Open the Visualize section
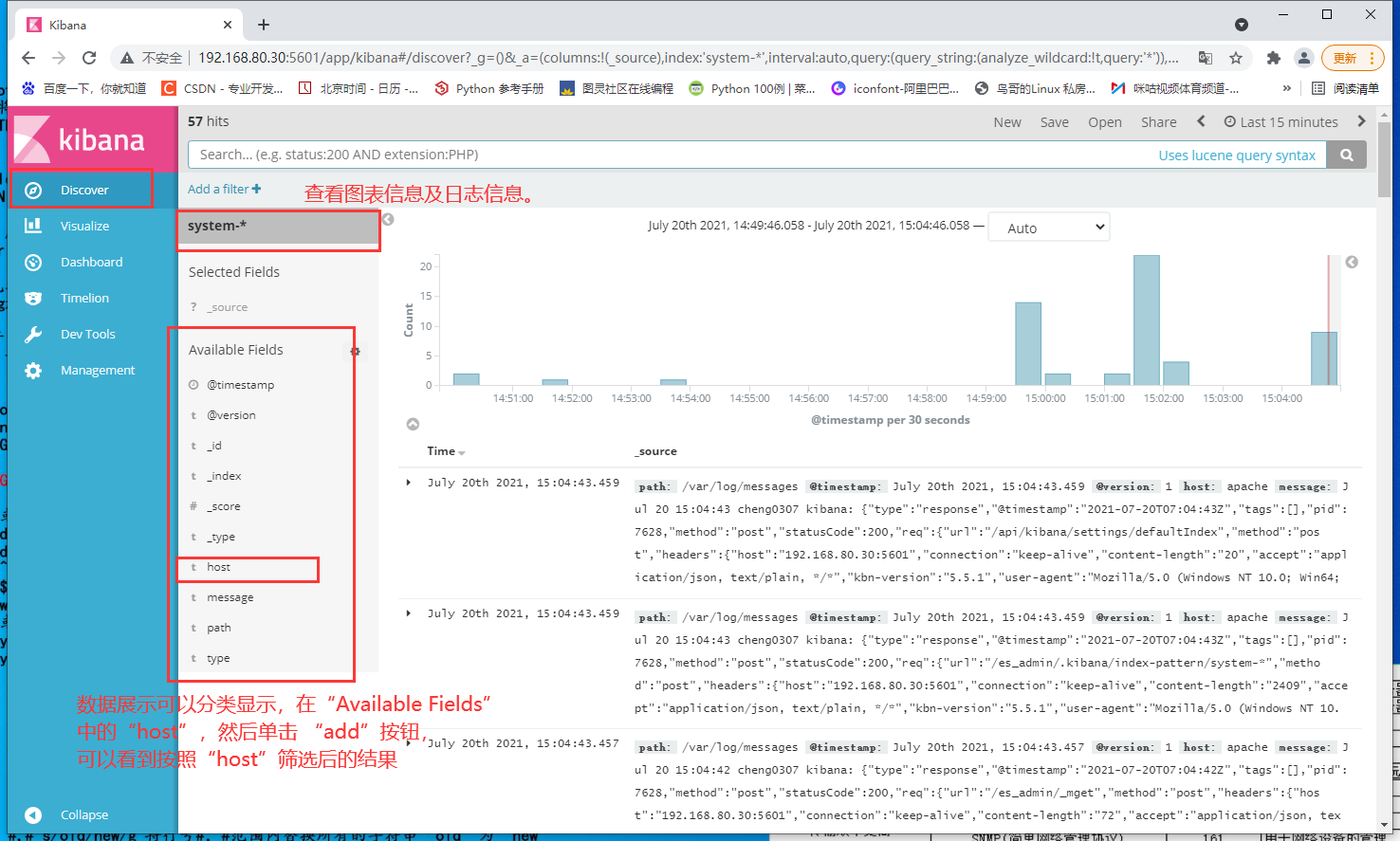The height and width of the screenshot is (841, 1400). coord(84,226)
